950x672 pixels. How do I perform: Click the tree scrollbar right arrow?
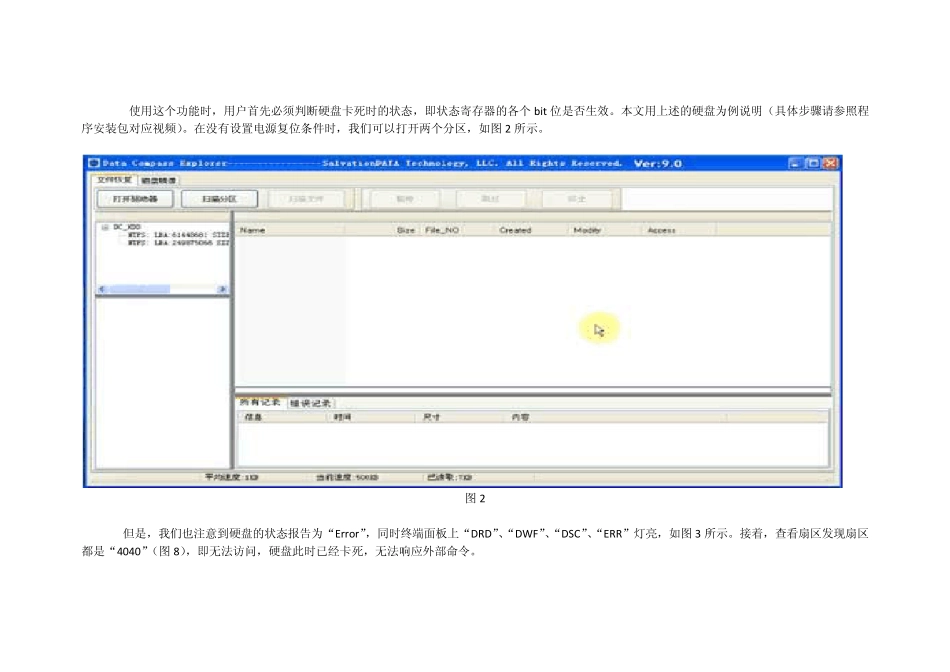(x=222, y=289)
